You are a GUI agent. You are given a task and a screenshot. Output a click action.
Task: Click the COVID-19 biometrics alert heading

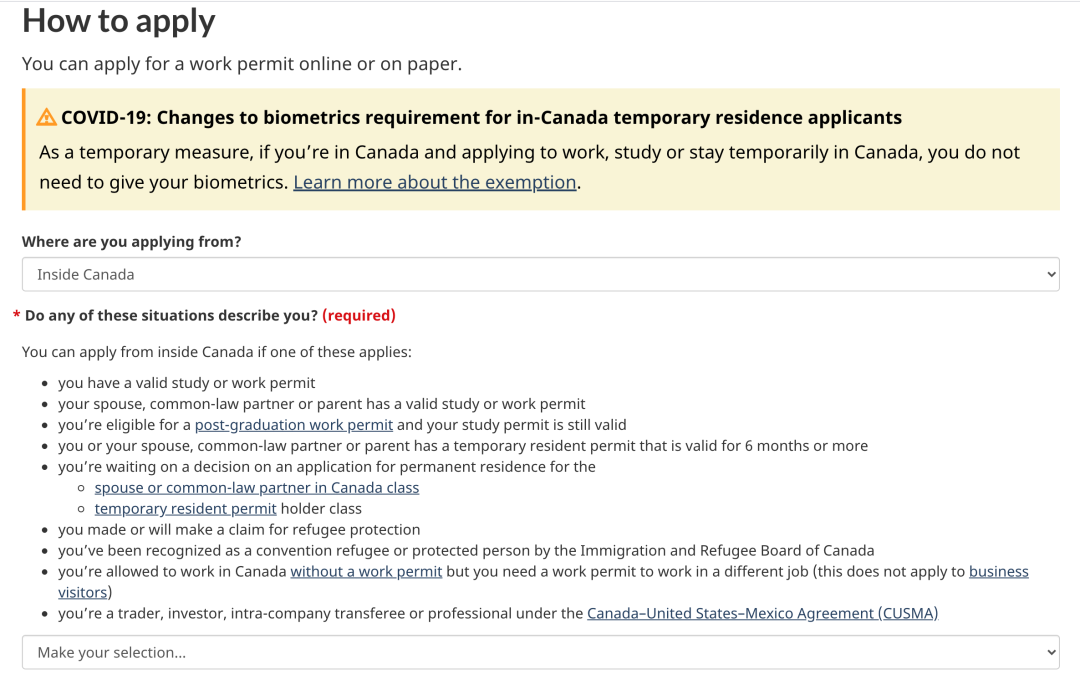tap(481, 118)
